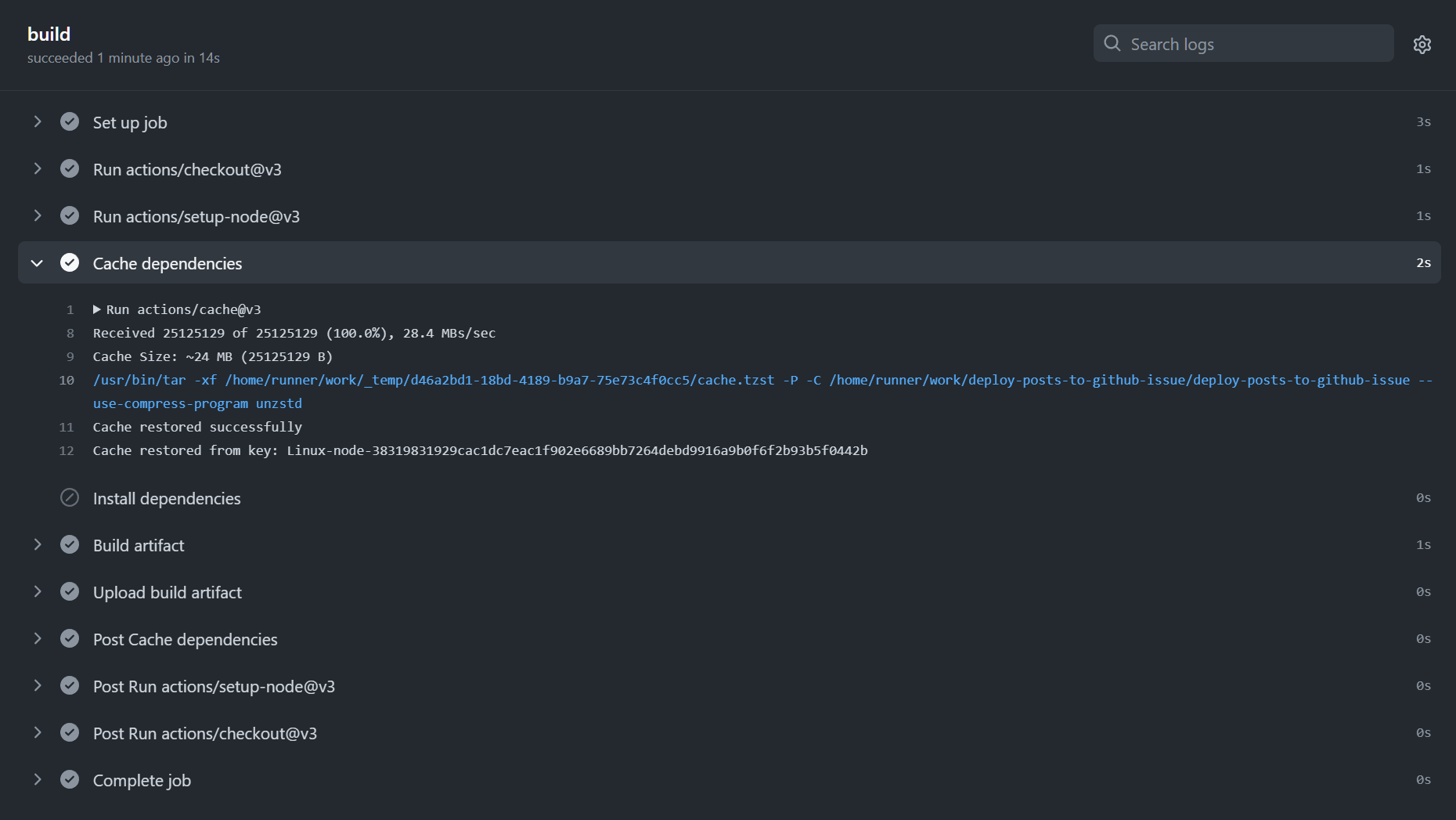Select the Build artifact step row
This screenshot has width=1456, height=820.
pos(139,544)
